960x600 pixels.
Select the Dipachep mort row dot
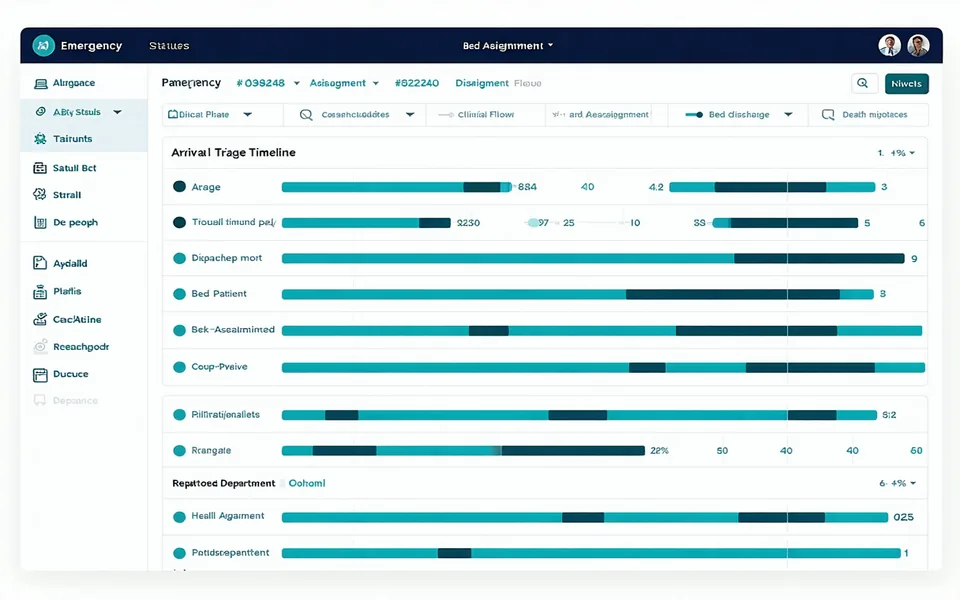click(x=179, y=258)
